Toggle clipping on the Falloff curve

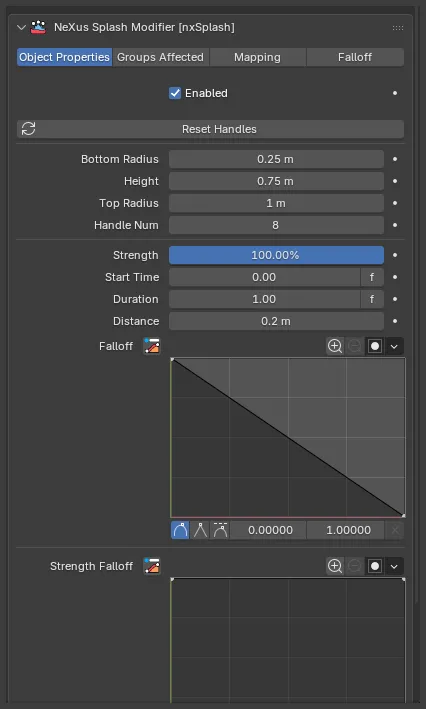[374, 346]
